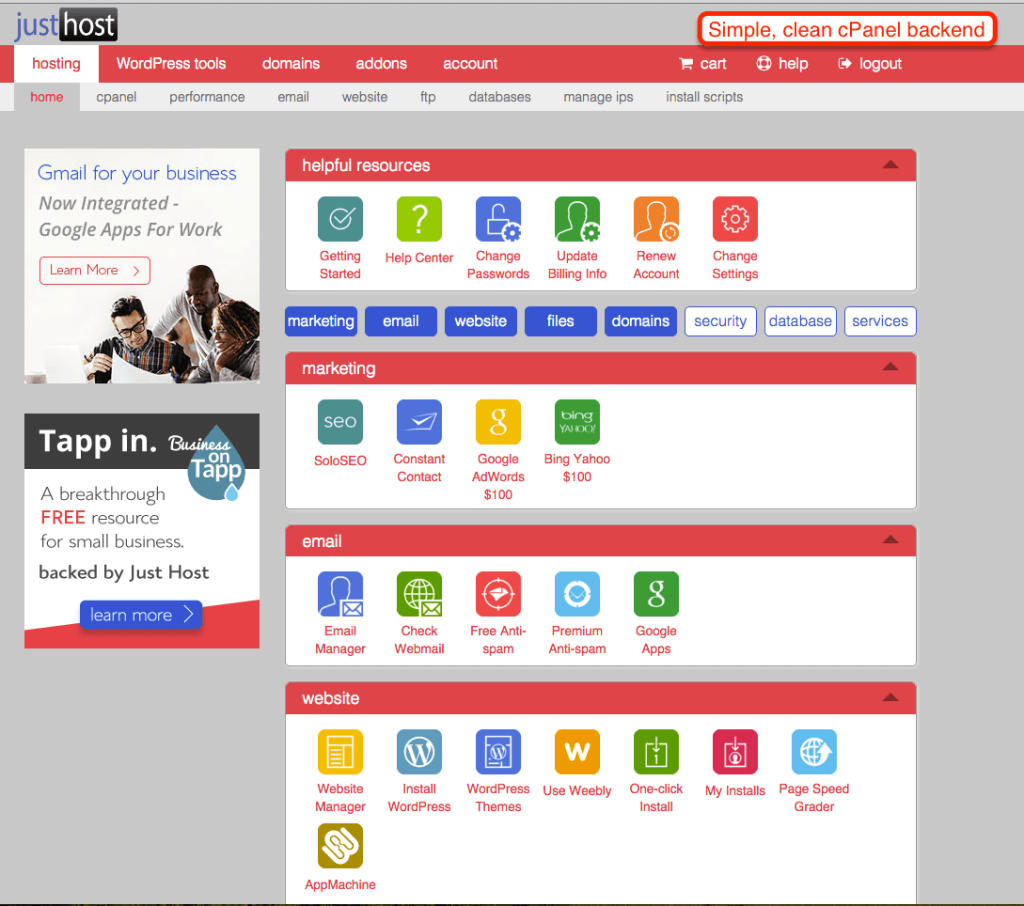Collapse the helpful resources panel

pos(891,165)
